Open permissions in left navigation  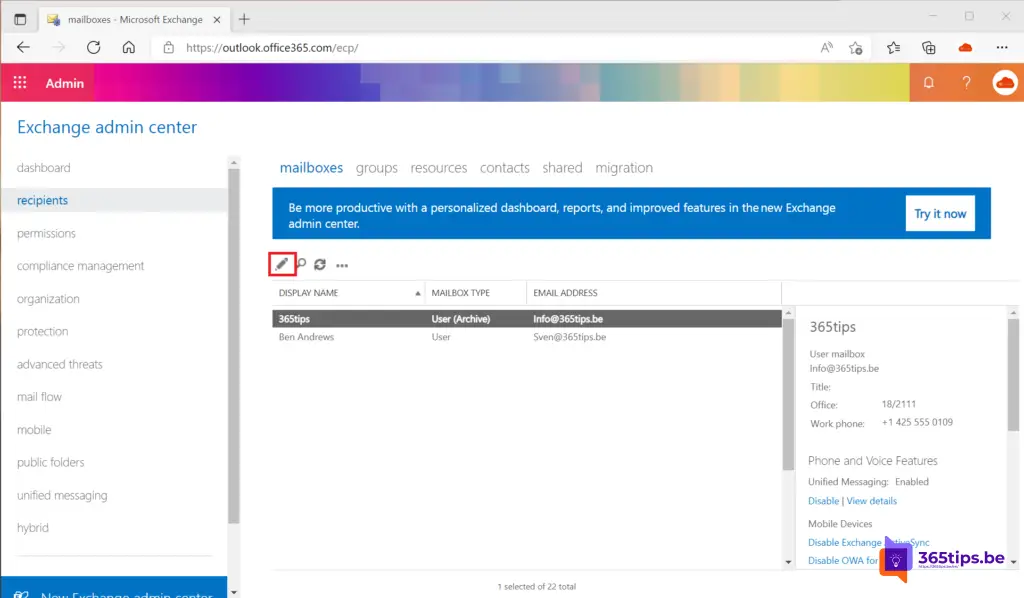(x=46, y=233)
